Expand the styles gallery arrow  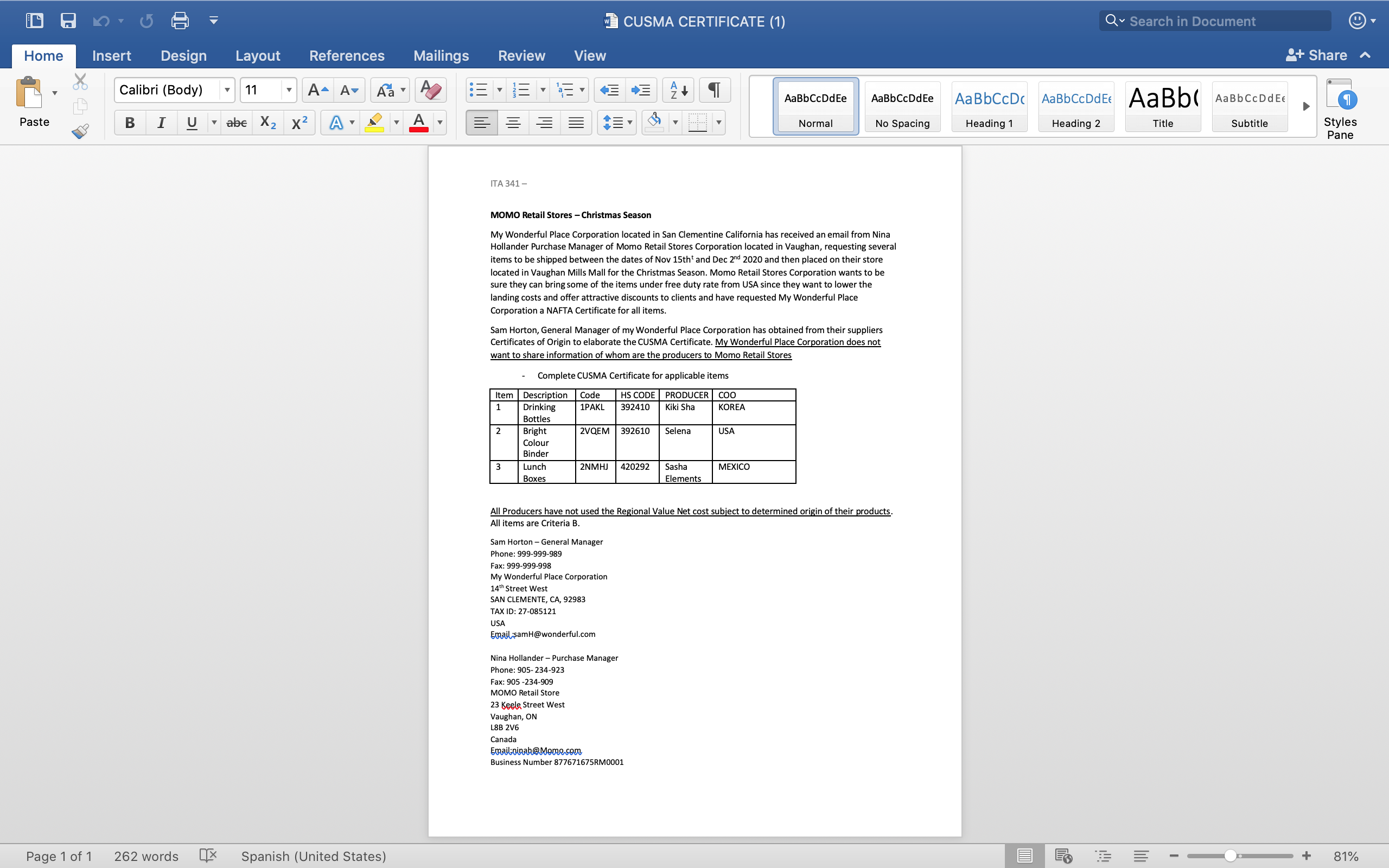[1306, 106]
